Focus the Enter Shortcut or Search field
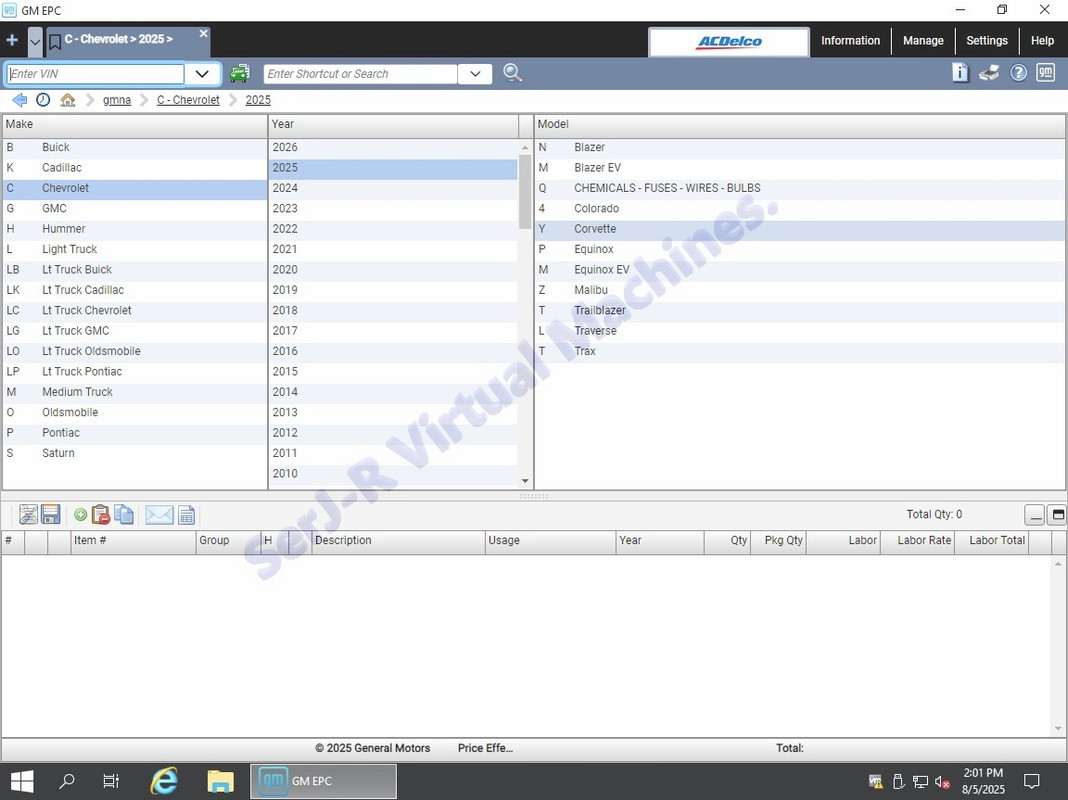Image resolution: width=1068 pixels, height=800 pixels. 360,74
